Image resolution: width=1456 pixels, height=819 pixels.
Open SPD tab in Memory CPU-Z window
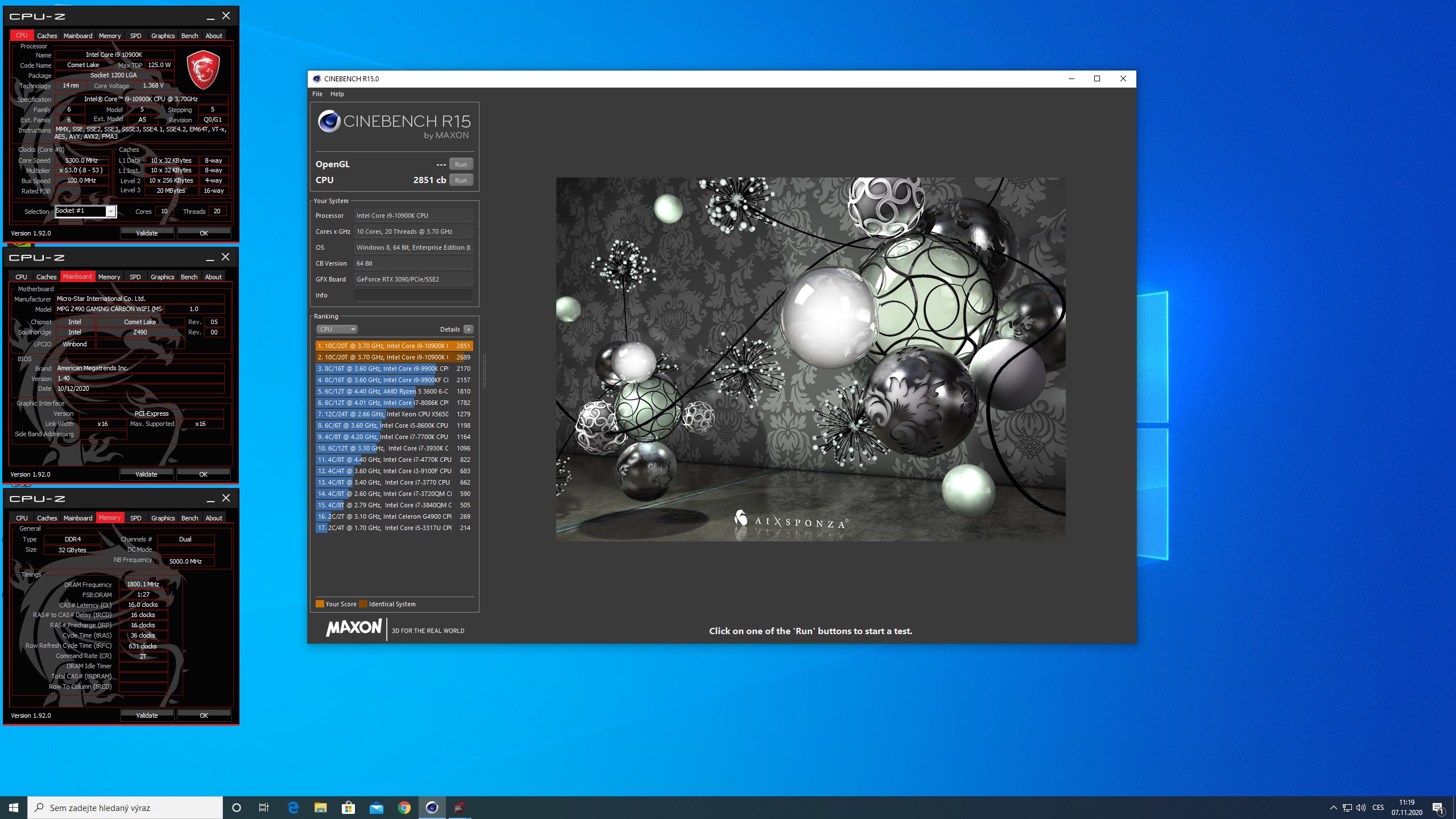(135, 518)
